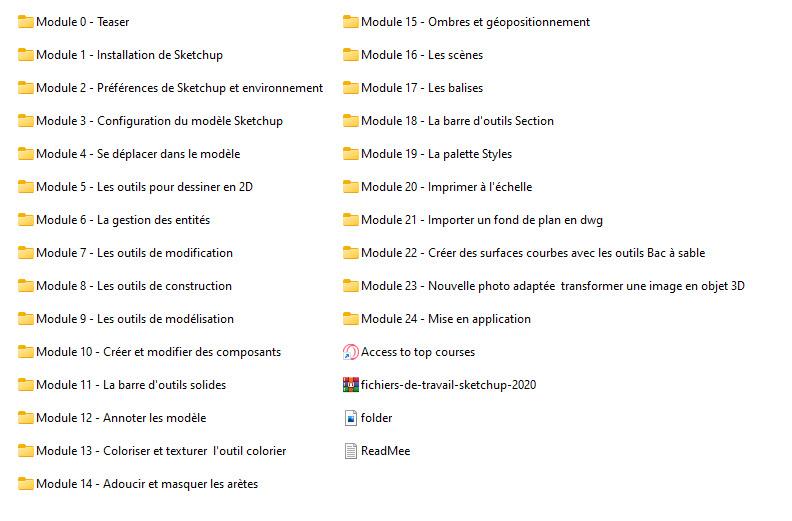Select folder icon of Module 16 - Les scènes
The width and height of the screenshot is (792, 521).
351,55
